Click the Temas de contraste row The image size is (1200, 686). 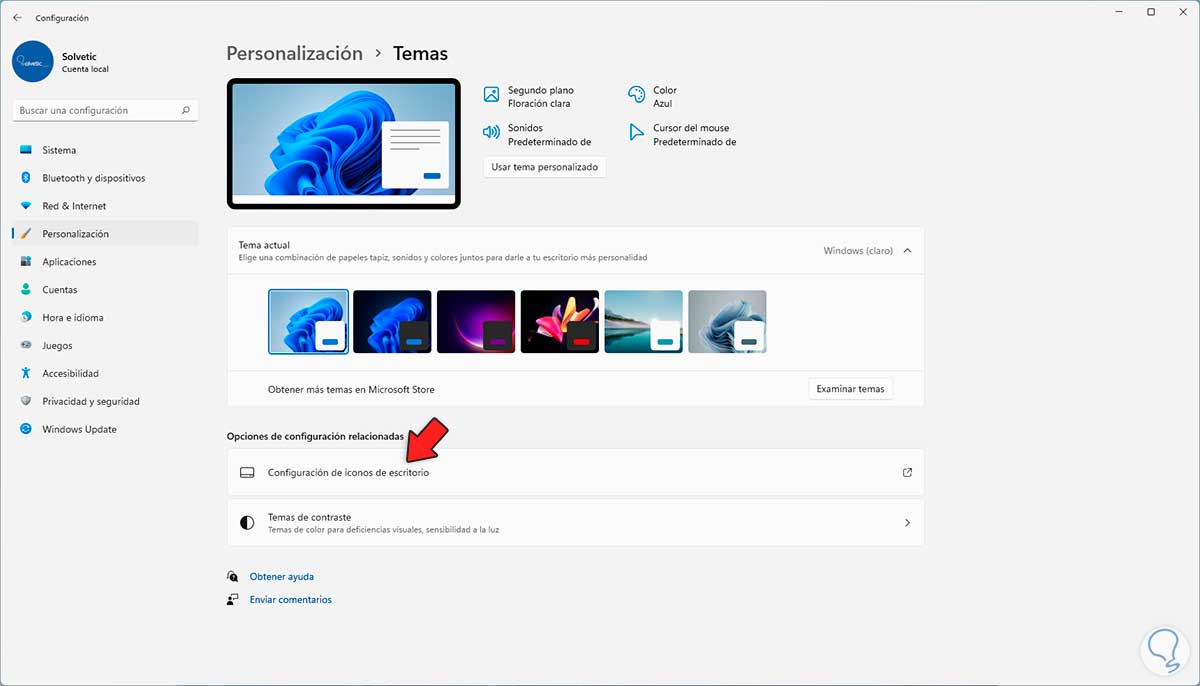[x=575, y=522]
